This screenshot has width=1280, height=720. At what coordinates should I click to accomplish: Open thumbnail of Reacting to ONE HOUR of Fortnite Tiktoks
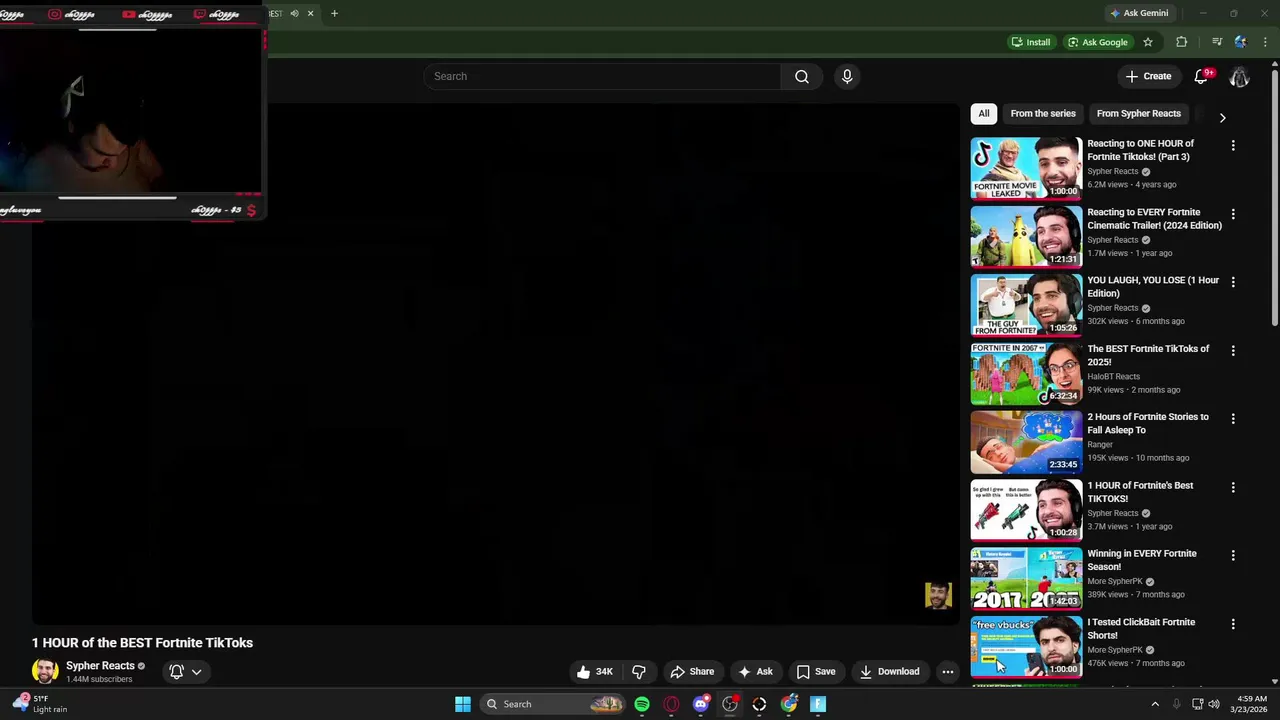[1026, 168]
